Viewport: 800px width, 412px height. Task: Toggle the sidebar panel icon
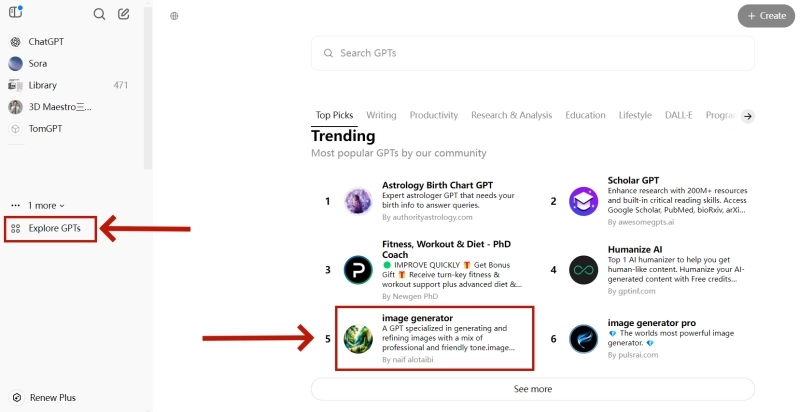point(15,14)
